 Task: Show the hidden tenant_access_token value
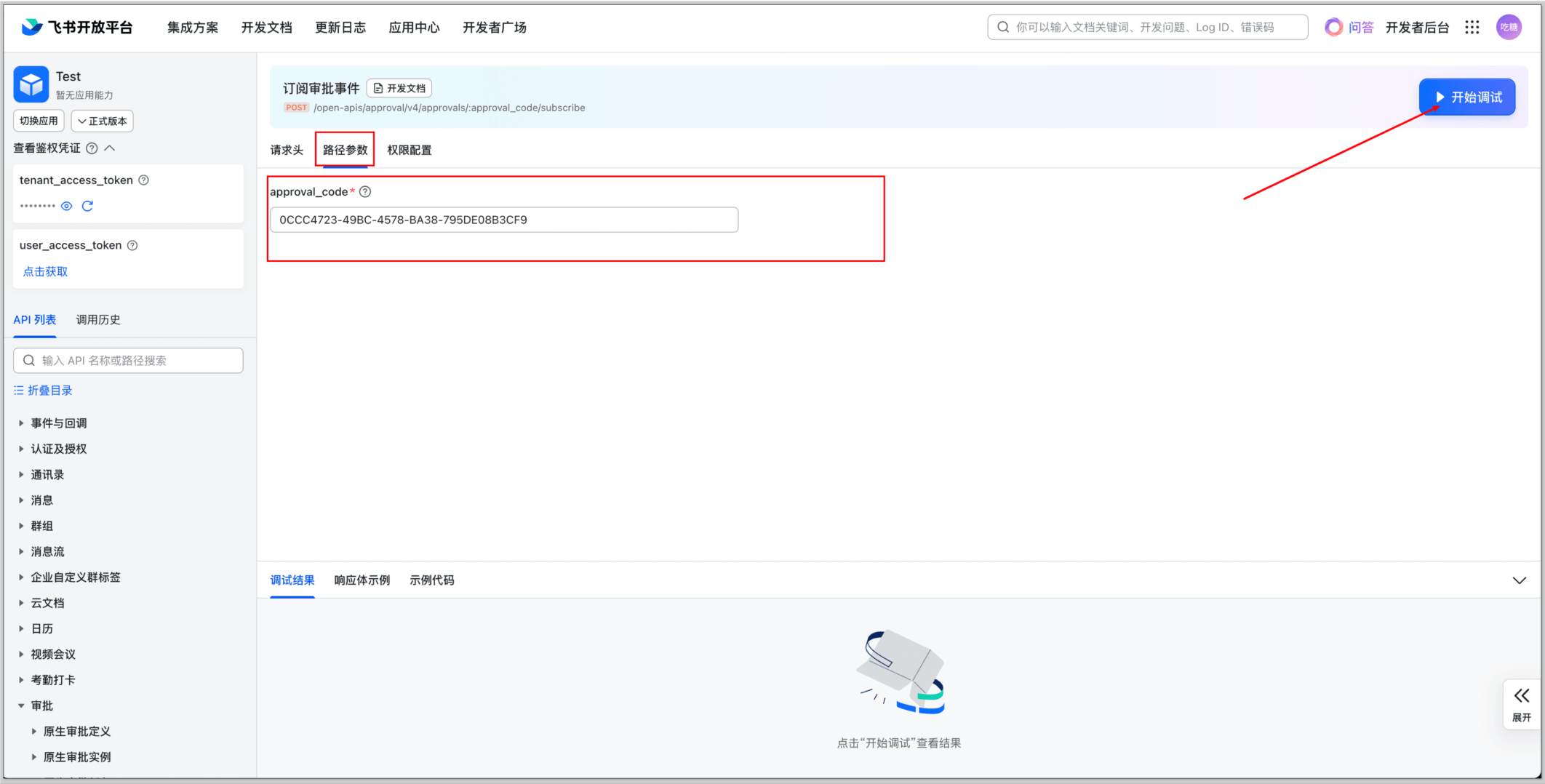point(67,207)
